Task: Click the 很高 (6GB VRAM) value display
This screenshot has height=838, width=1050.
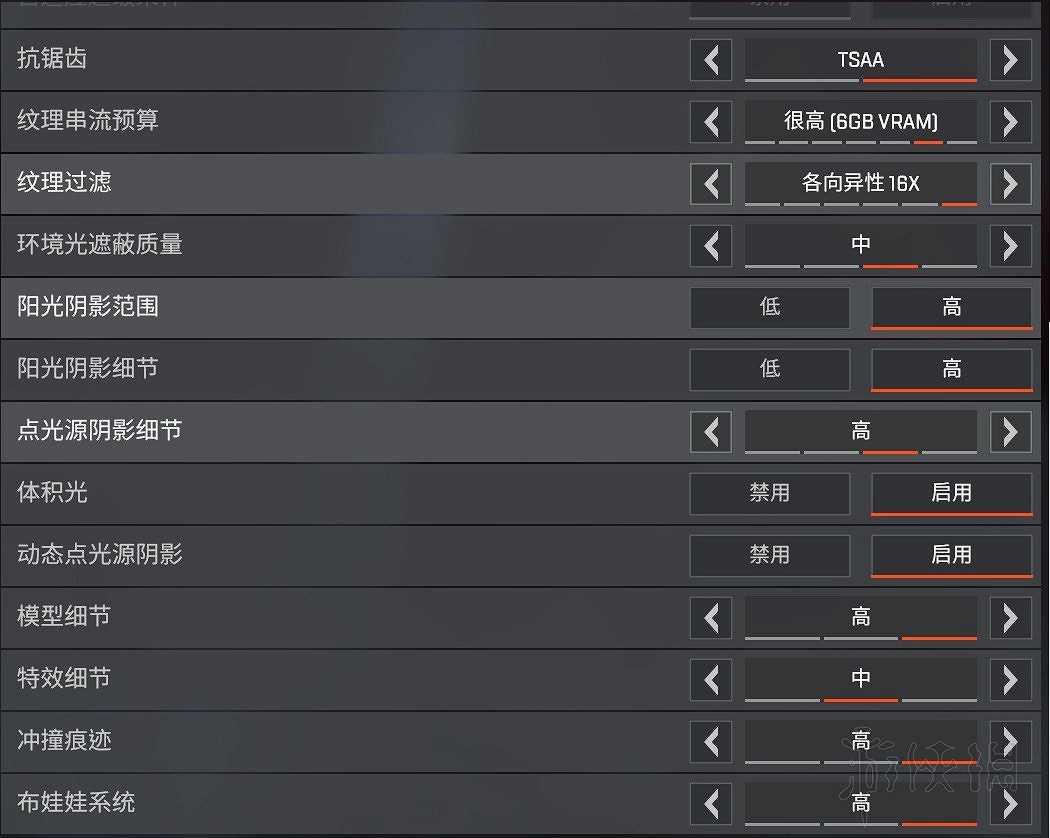Action: [x=861, y=121]
